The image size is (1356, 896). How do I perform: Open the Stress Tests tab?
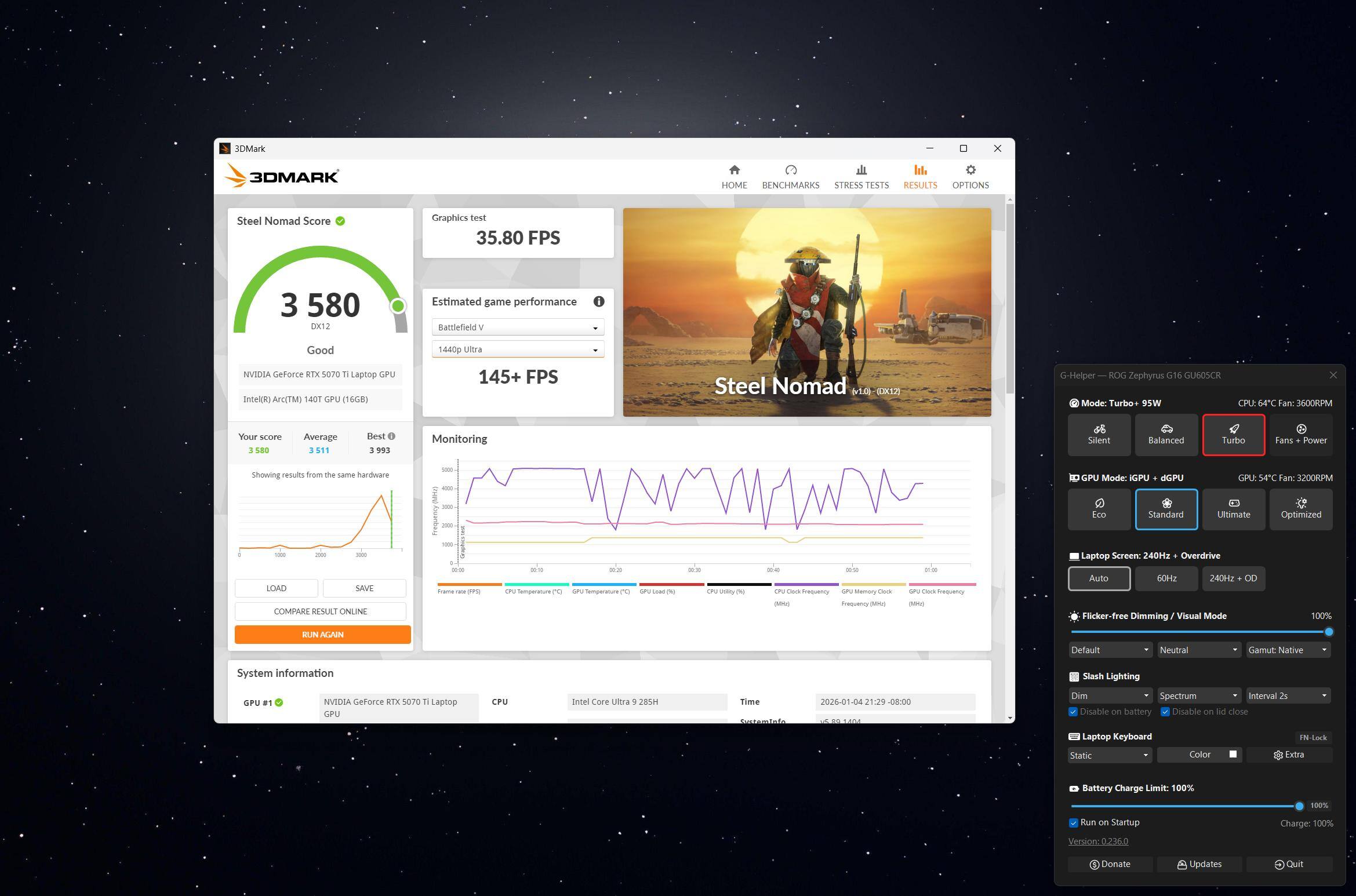(861, 177)
